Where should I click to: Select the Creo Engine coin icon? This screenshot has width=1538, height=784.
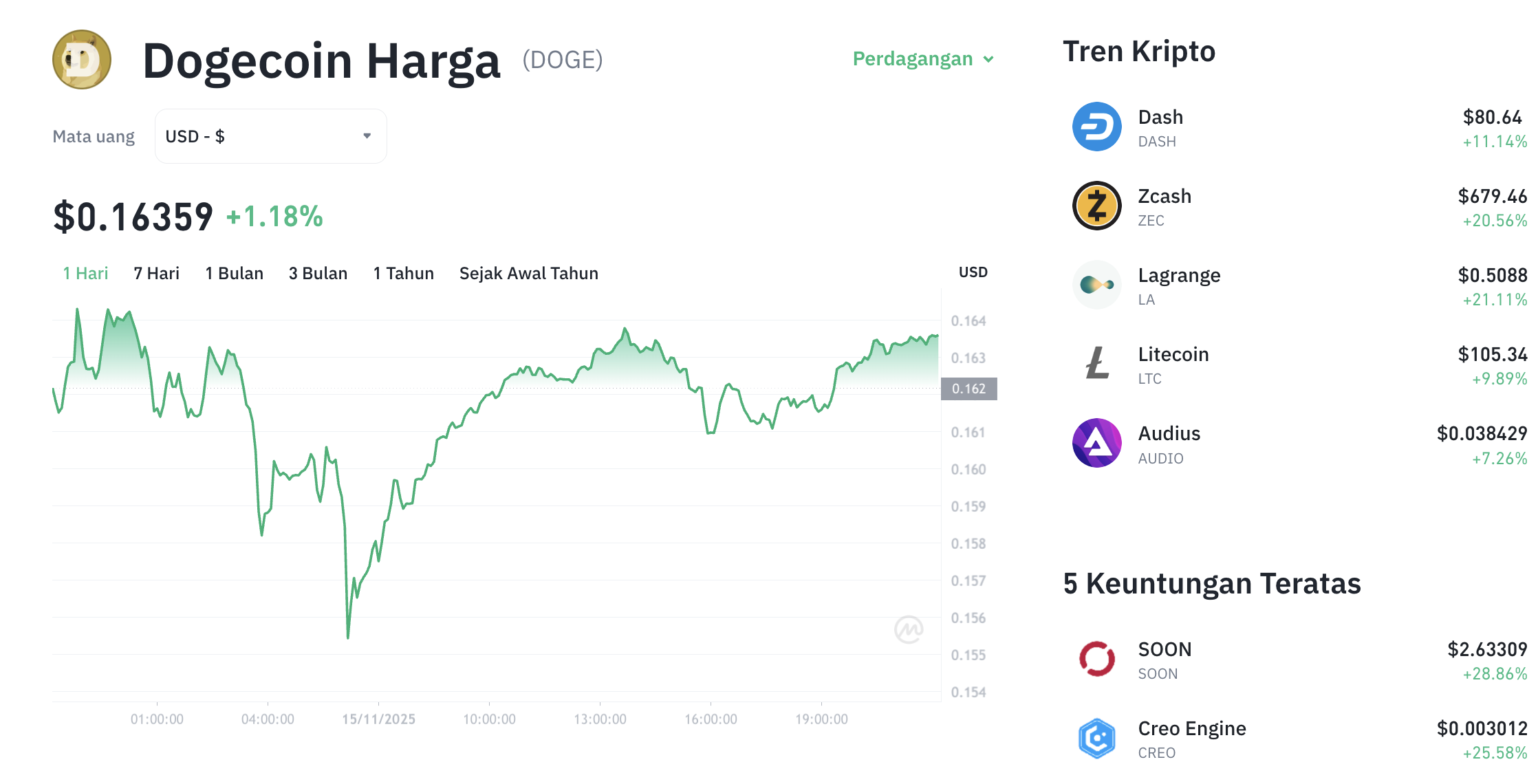(x=1096, y=737)
